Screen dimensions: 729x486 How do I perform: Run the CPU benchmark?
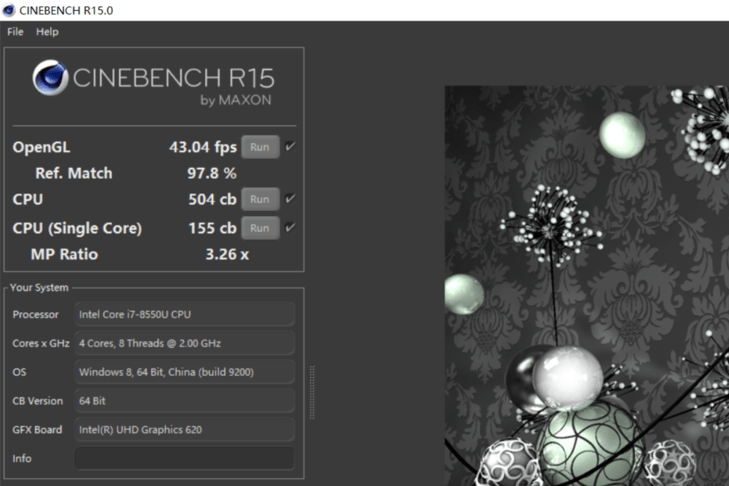260,199
